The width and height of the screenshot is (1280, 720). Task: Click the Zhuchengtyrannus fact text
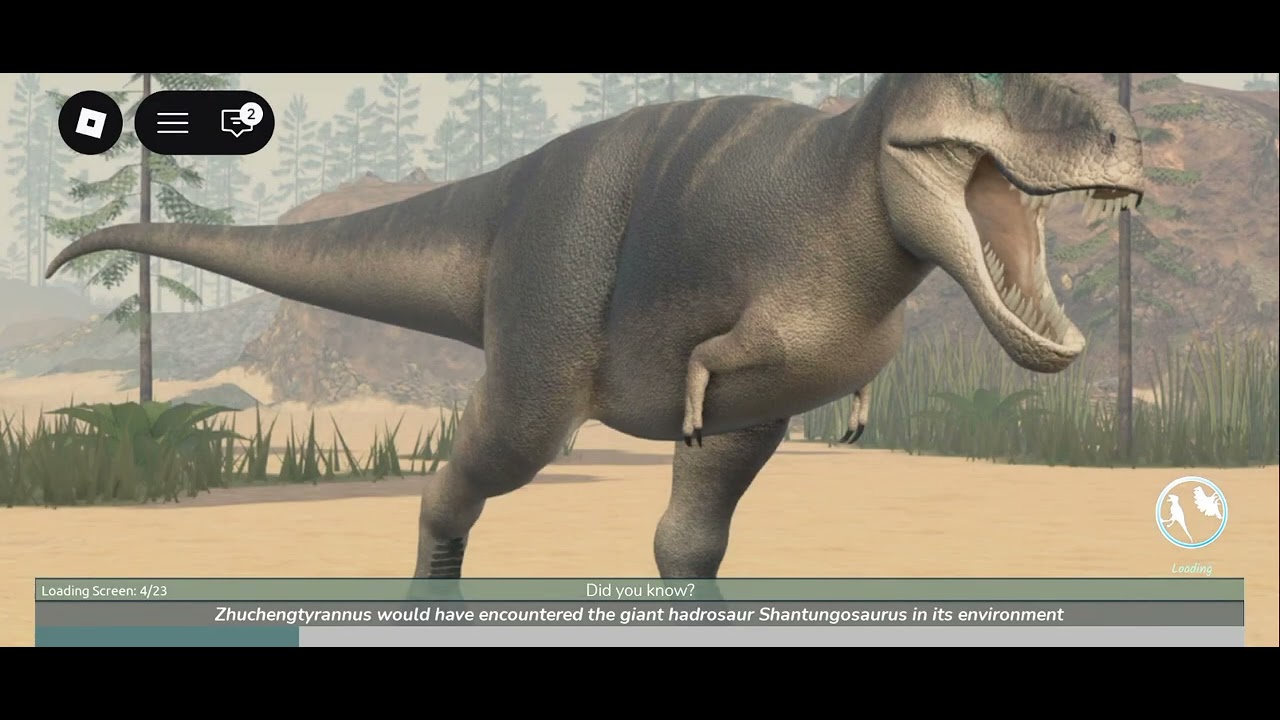[639, 614]
